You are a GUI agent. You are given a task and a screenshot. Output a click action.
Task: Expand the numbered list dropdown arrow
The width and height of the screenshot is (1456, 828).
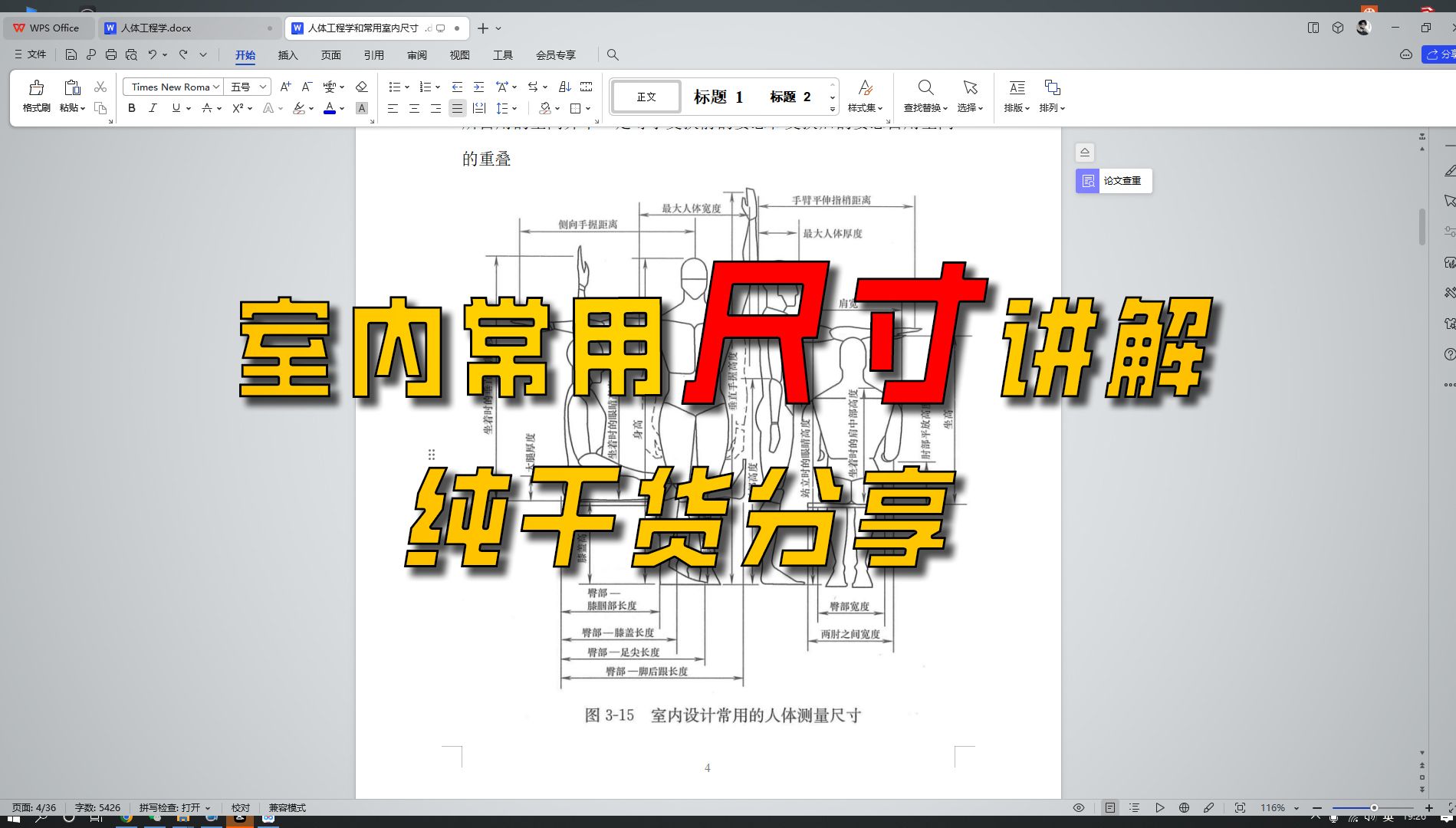click(438, 87)
